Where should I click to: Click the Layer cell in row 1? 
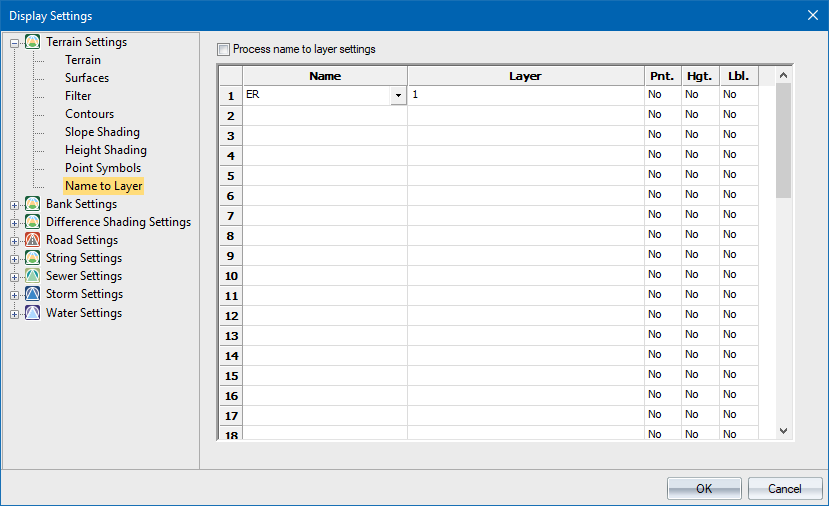pyautogui.click(x=525, y=95)
